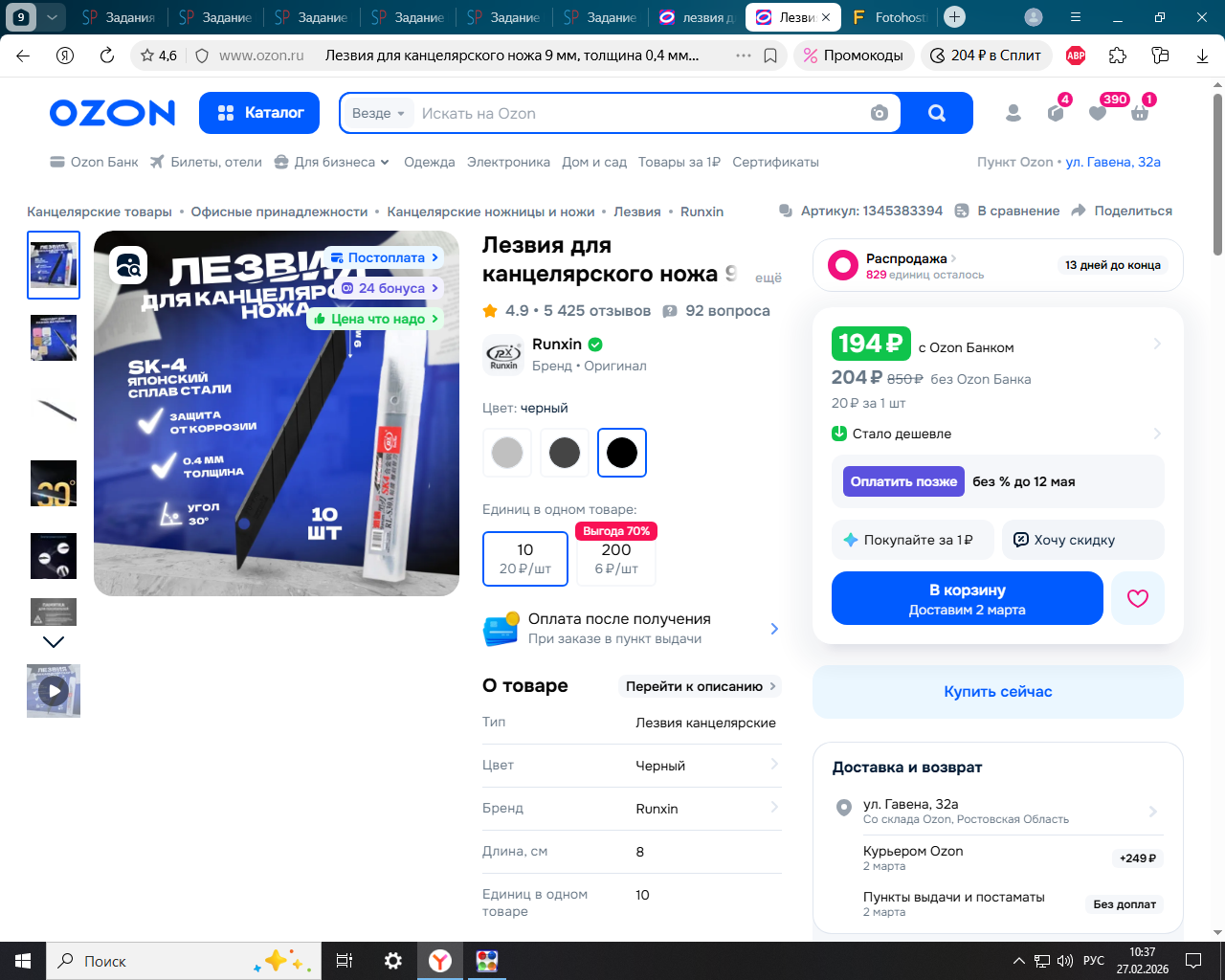
Task: Open the user profile icon
Action: point(1013,113)
